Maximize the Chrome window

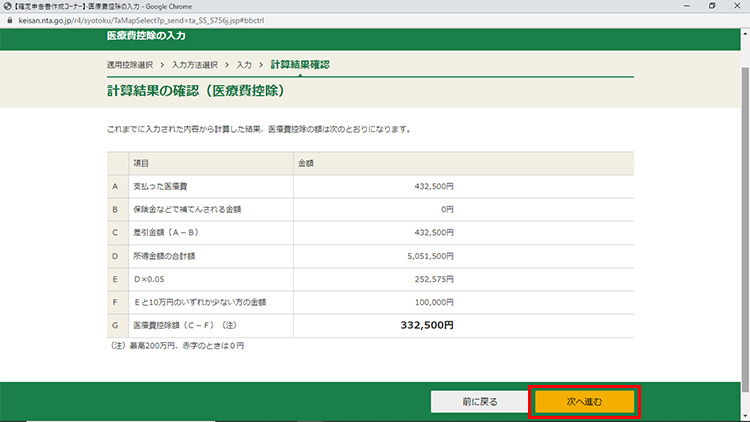pos(712,5)
